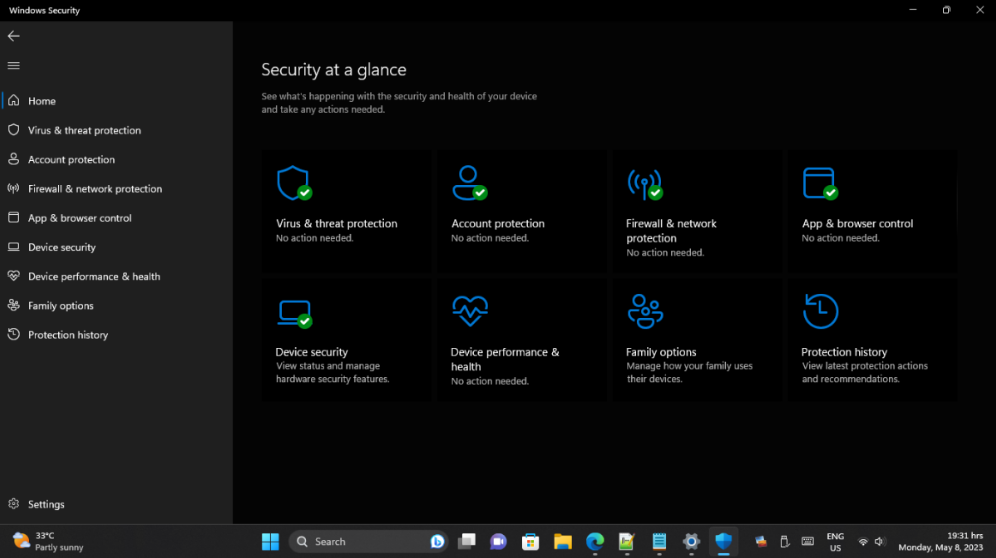Screen dimensions: 996x558
Task: Open Virus & threat protection from sidebar
Action: (x=116, y=130)
